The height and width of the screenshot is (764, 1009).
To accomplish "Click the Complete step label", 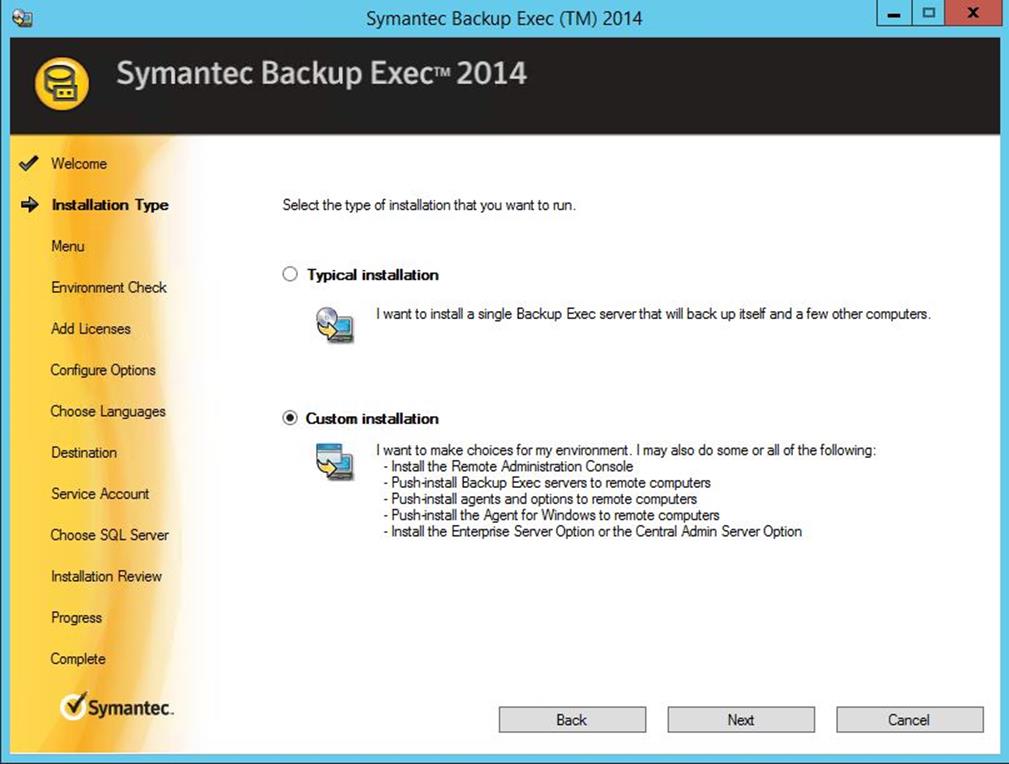I will click(x=77, y=659).
